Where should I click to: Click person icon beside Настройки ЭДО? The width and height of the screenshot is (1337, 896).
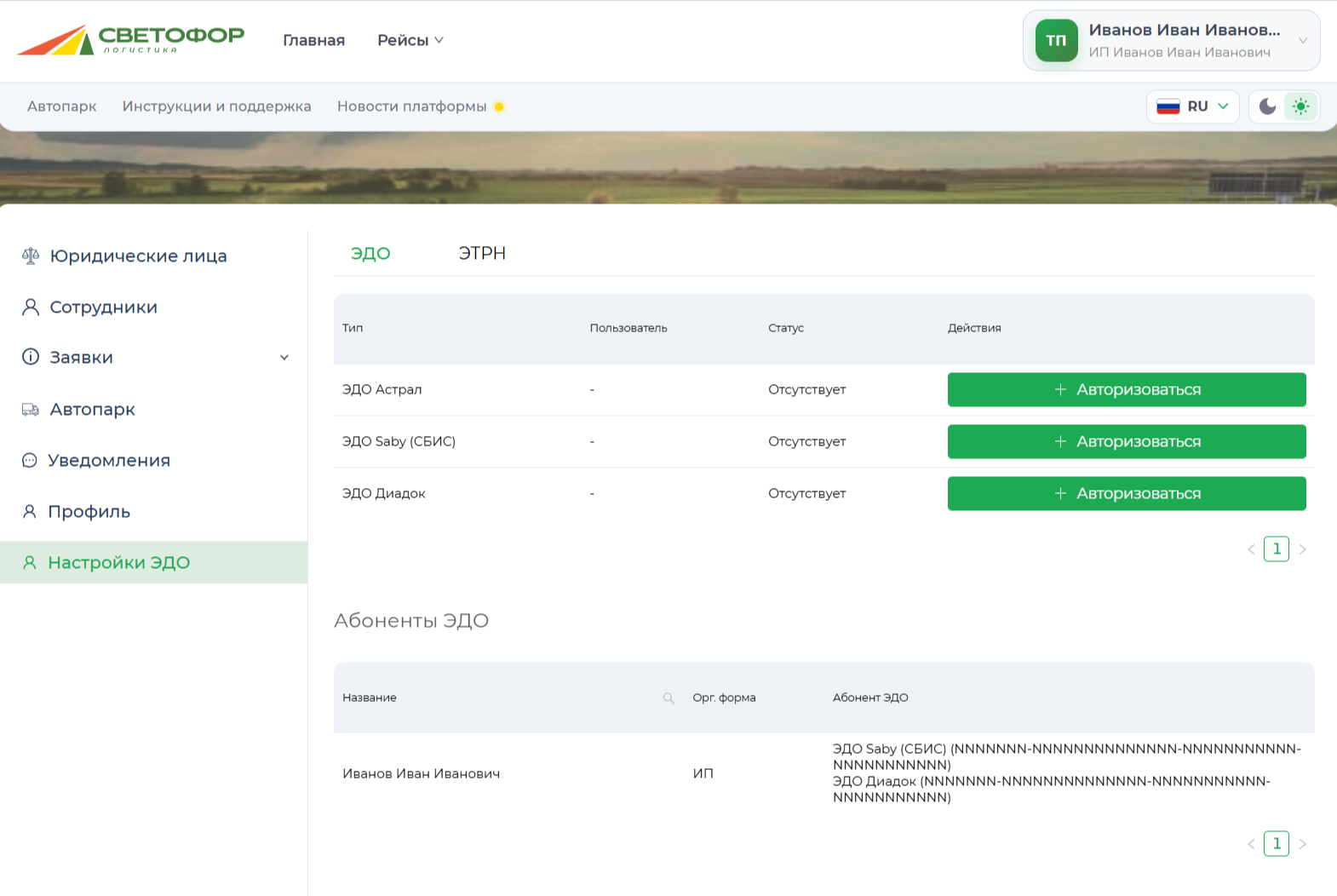(x=30, y=563)
